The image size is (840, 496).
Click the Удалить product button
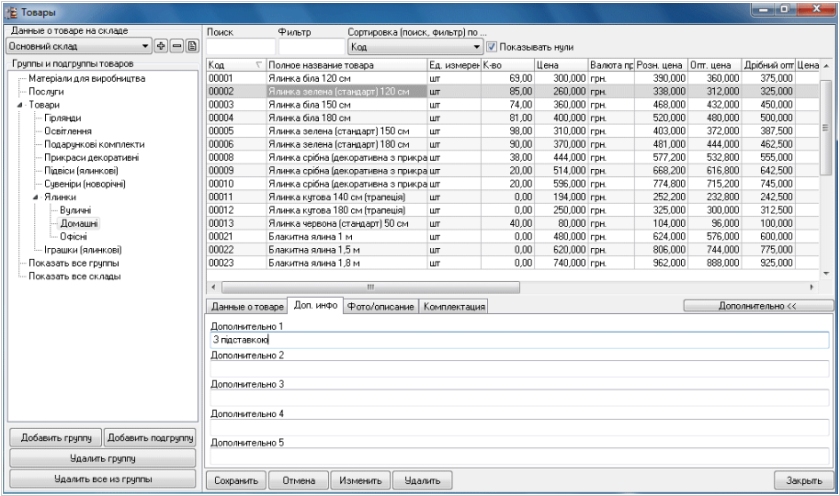[x=422, y=480]
